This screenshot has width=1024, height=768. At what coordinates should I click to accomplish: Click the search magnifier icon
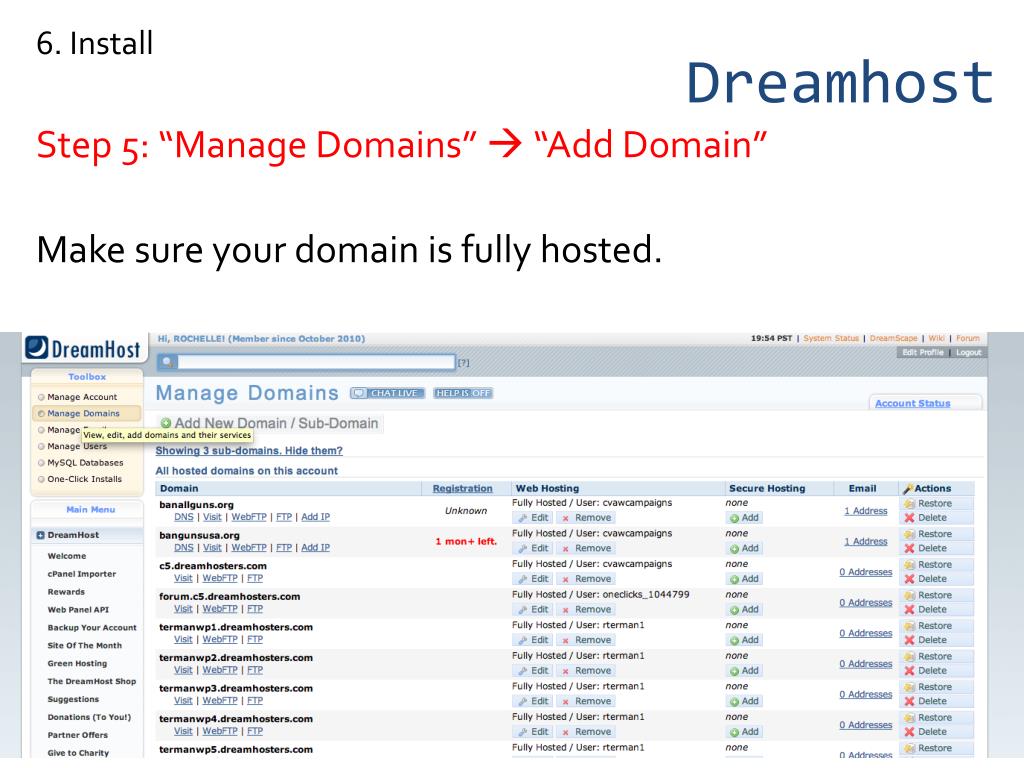[x=167, y=362]
